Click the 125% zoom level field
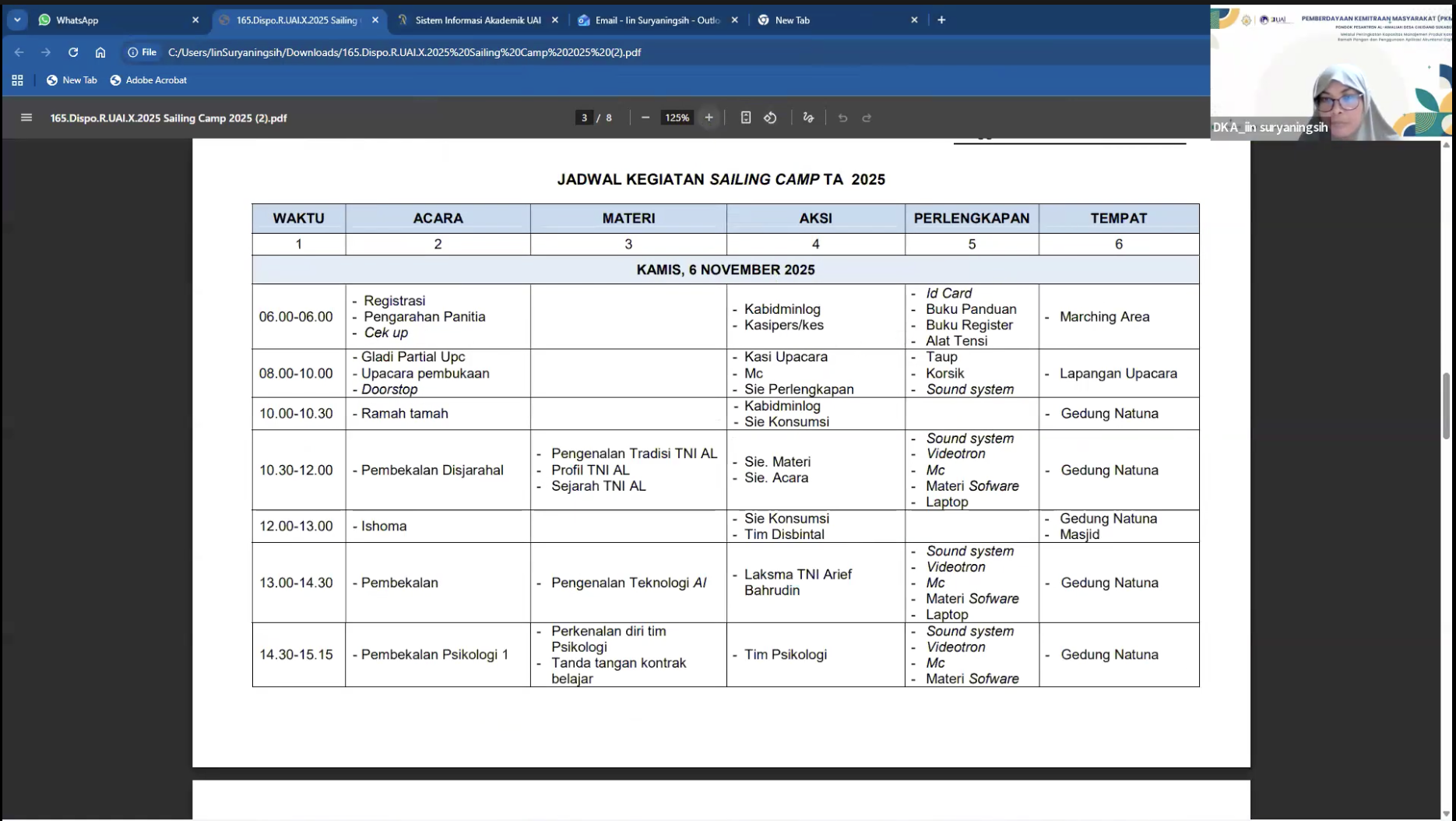The height and width of the screenshot is (821, 1456). coord(677,118)
